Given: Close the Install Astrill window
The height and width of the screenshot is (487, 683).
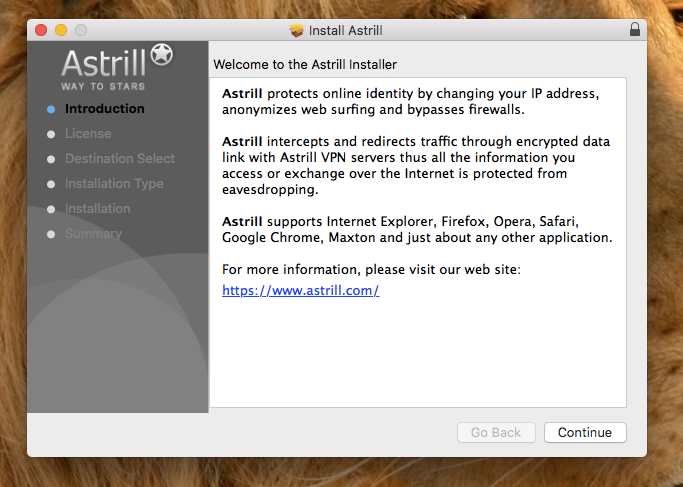Looking at the screenshot, I should point(41,30).
